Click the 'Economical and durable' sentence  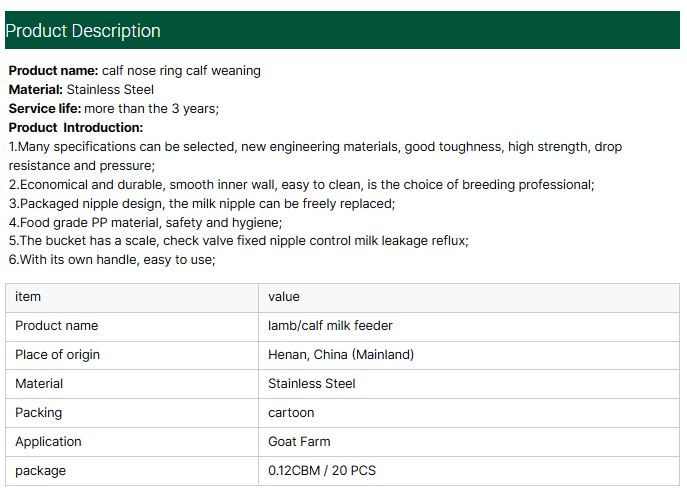click(x=301, y=185)
